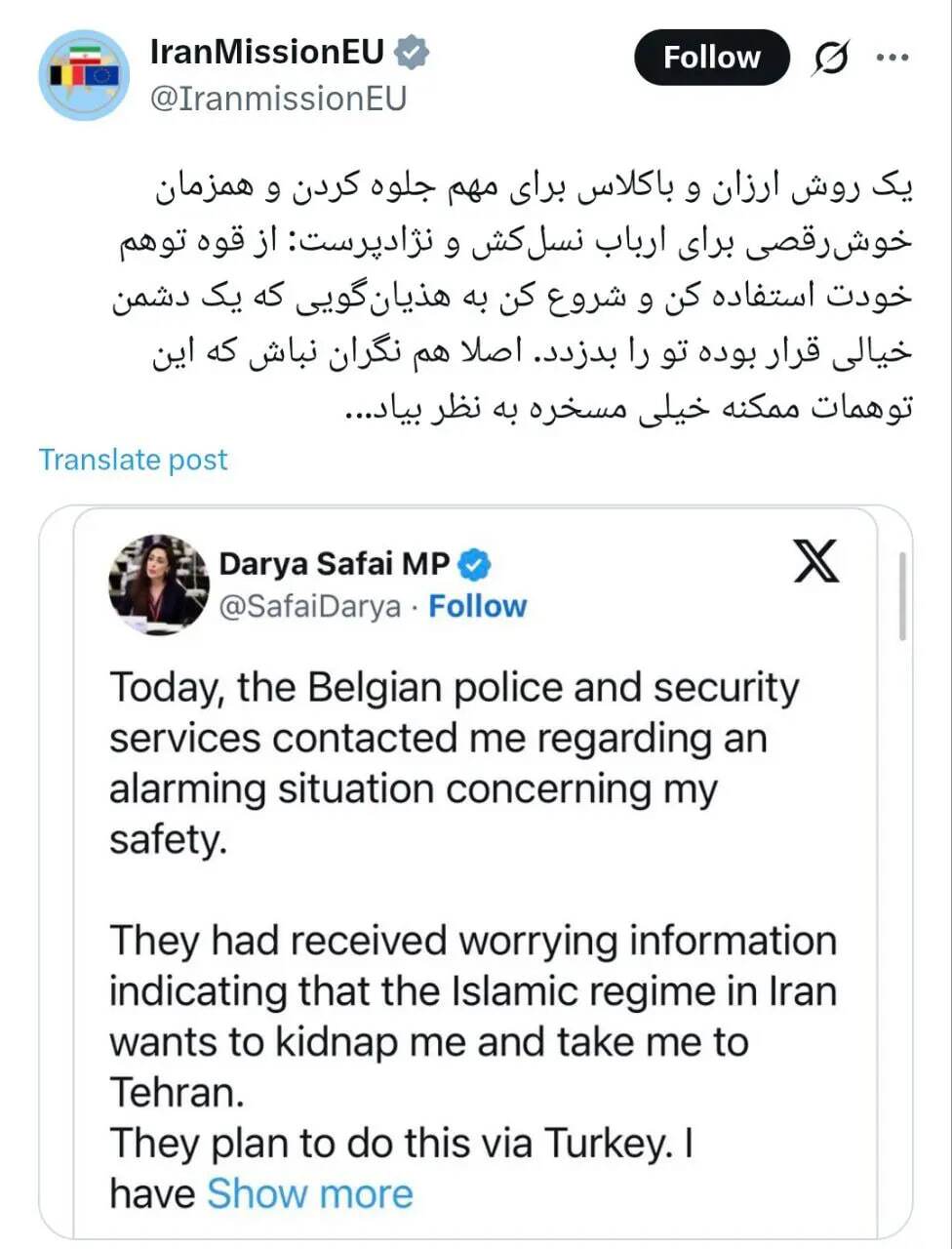Expand the truncated tweet with Show more

pos(309,1192)
